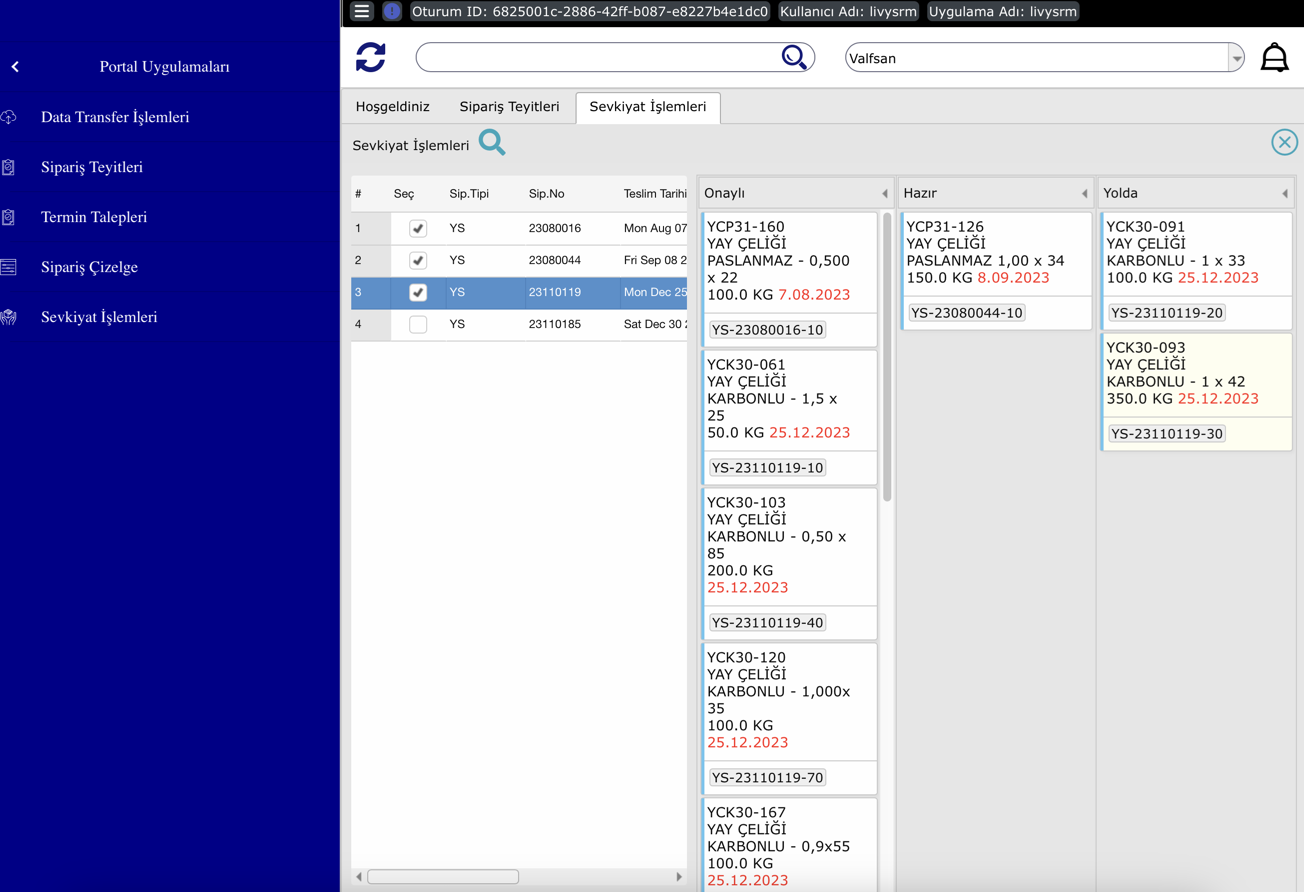Image resolution: width=1305 pixels, height=892 pixels.
Task: Collapse the Portal Uygulamaları sidebar arrow
Action: [15, 67]
